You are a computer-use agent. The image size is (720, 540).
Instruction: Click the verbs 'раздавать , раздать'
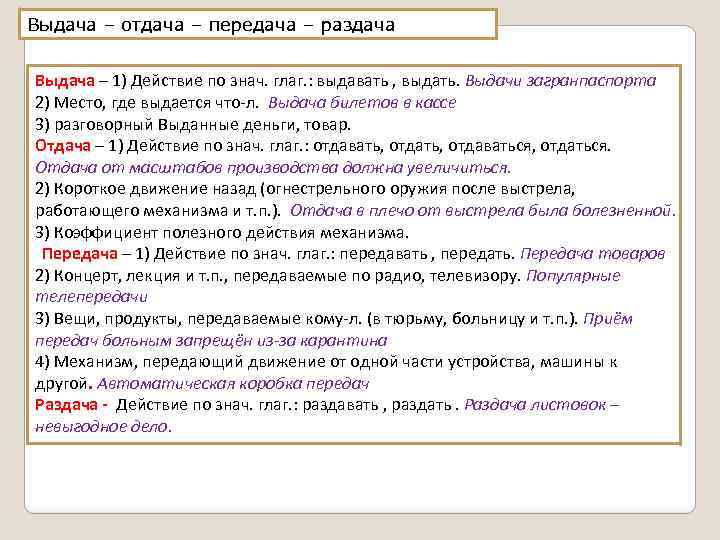pos(377,405)
